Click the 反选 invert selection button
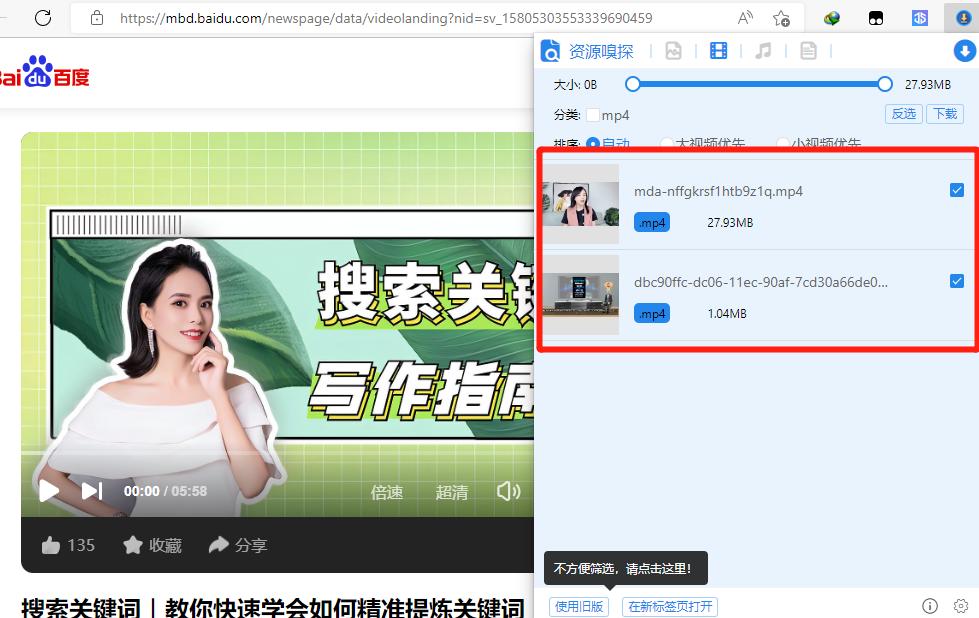This screenshot has height=618, width=979. pos(903,113)
